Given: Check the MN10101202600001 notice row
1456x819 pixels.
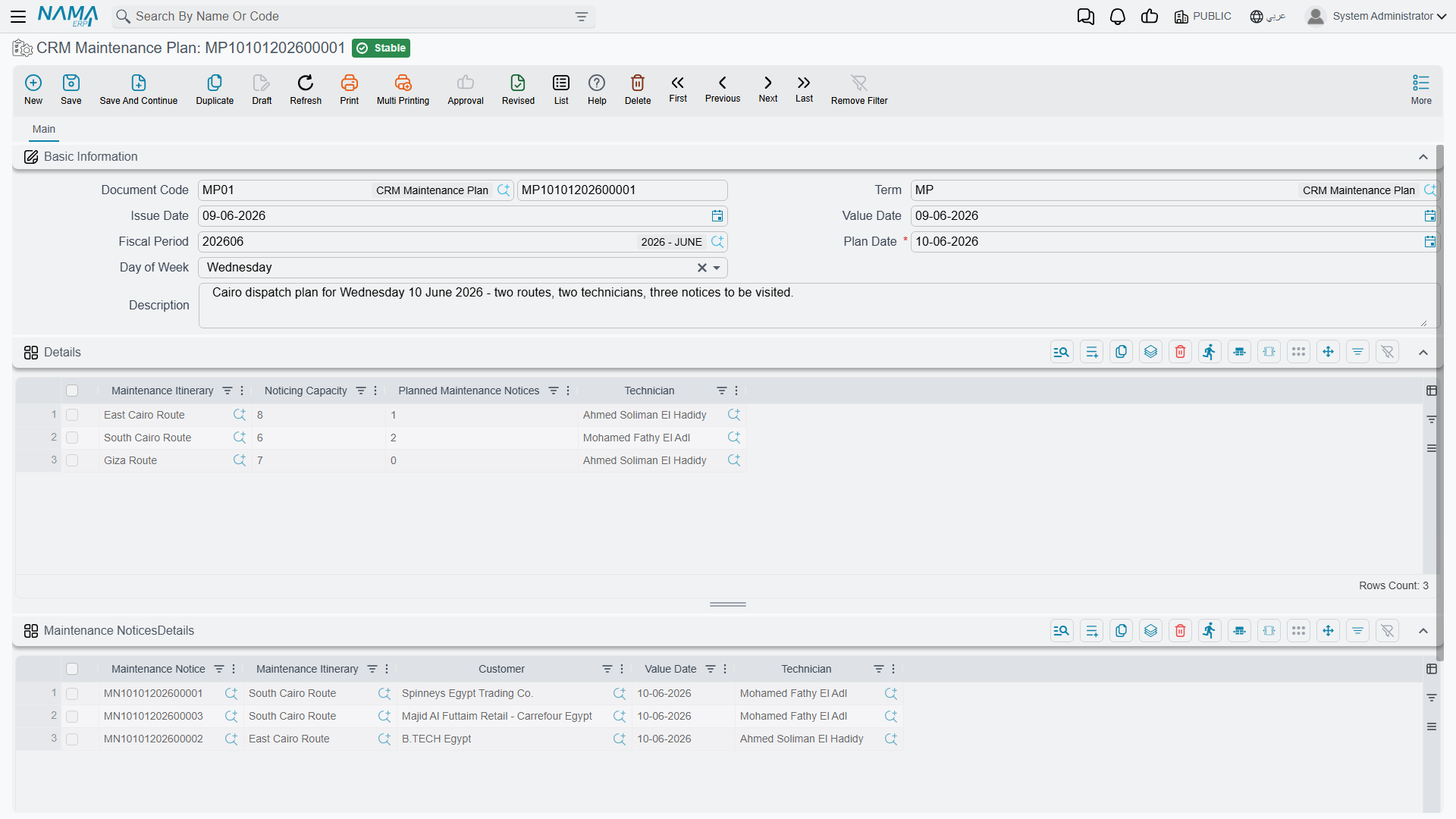Looking at the screenshot, I should coord(72,693).
